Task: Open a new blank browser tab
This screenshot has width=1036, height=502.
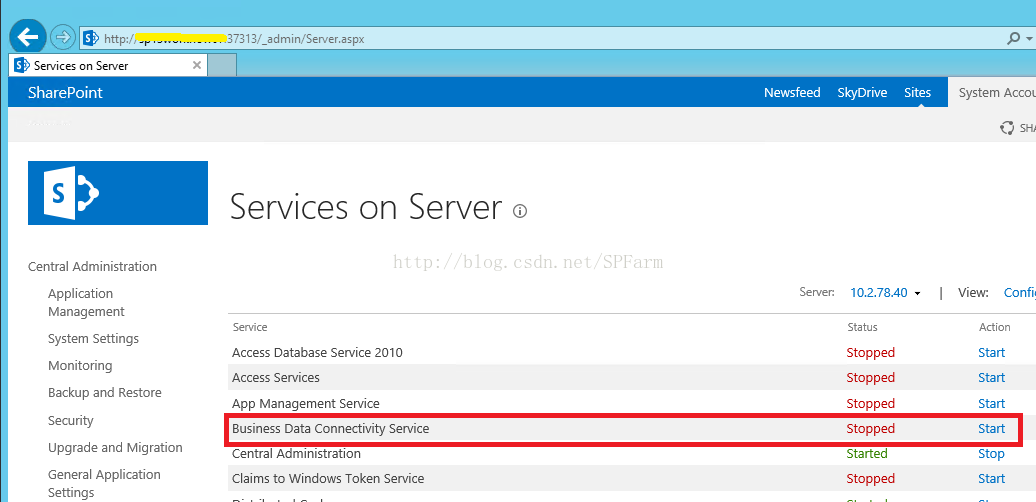Action: coord(223,65)
